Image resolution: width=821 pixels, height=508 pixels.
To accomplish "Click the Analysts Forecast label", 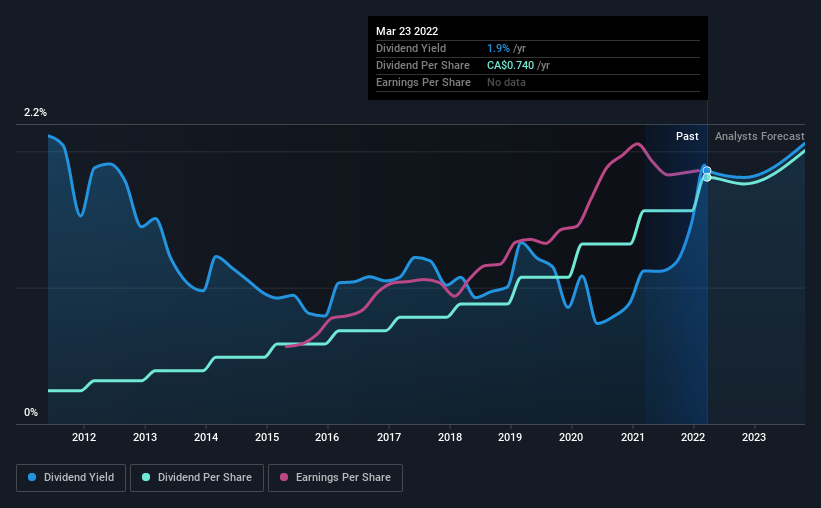I will tap(760, 136).
